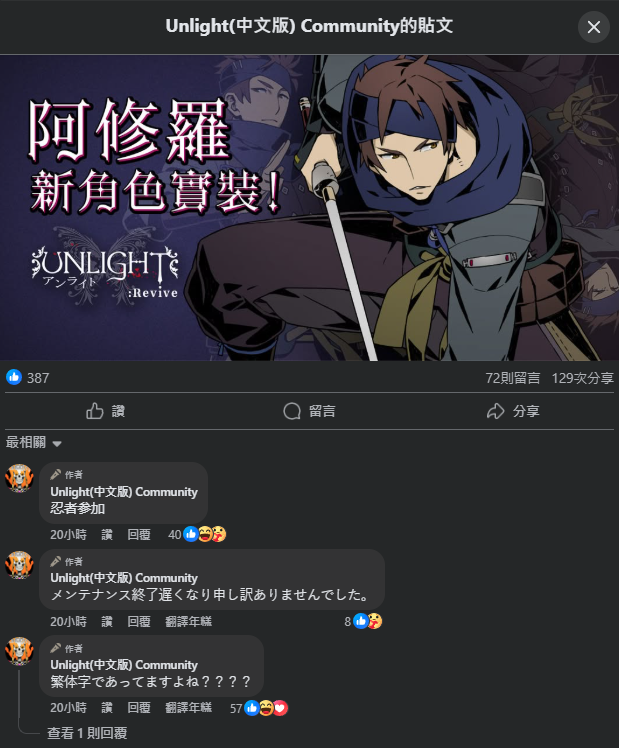Reply to the メンテナンス comment with 回覆

coord(139,622)
